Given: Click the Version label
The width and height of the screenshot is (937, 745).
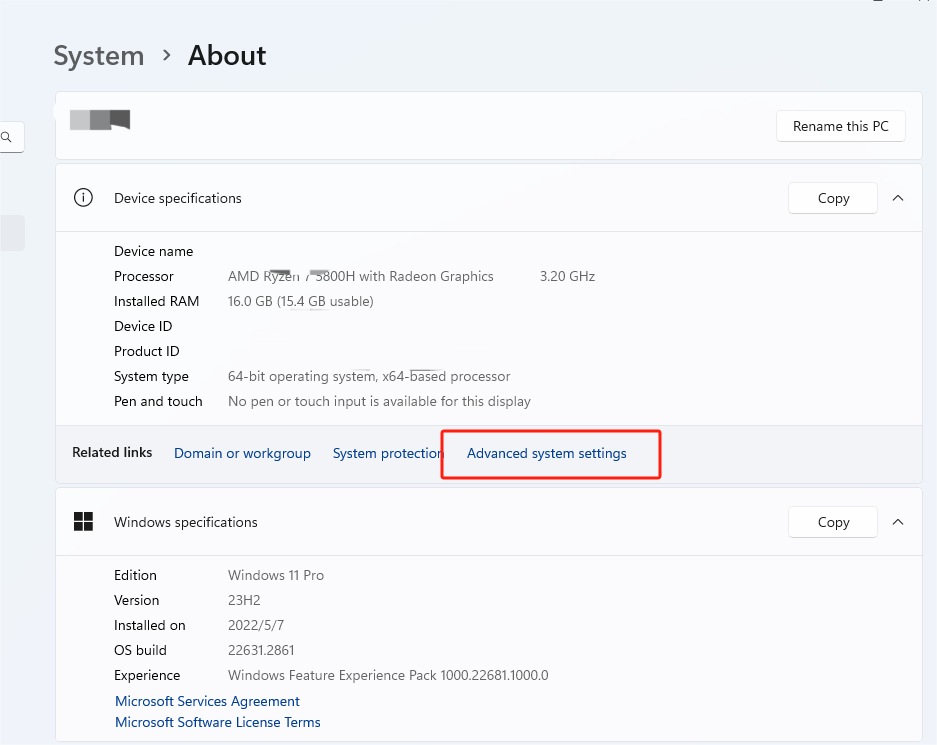Looking at the screenshot, I should coord(136,600).
